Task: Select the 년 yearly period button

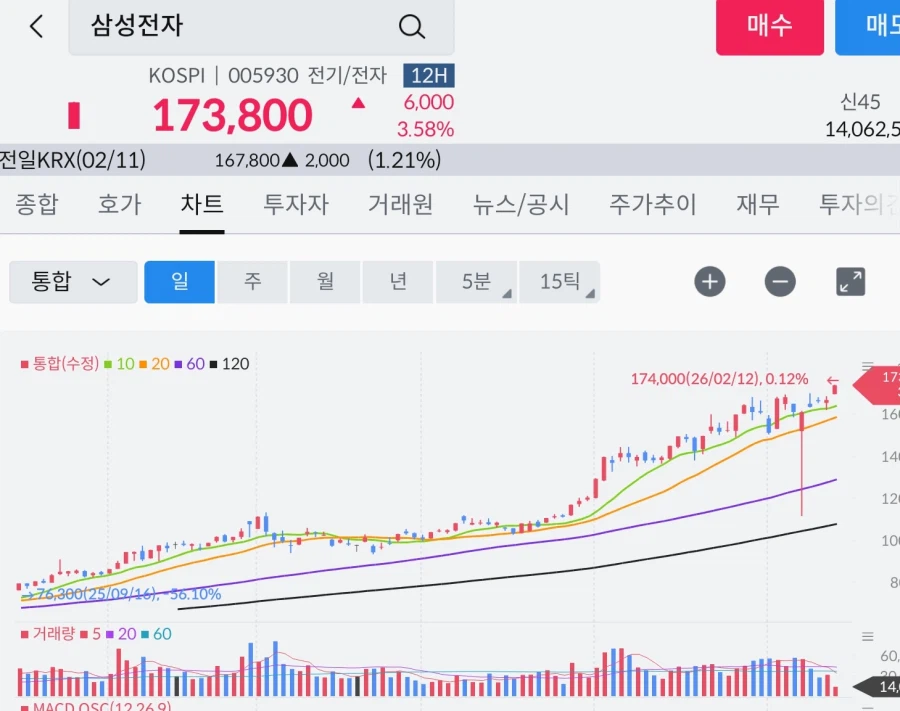Action: click(x=398, y=282)
